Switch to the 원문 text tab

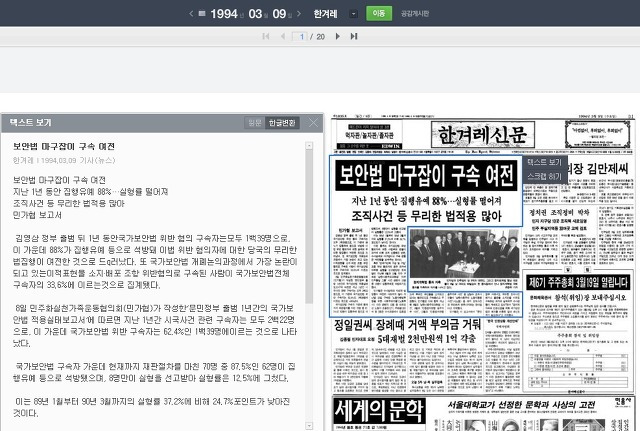point(255,123)
